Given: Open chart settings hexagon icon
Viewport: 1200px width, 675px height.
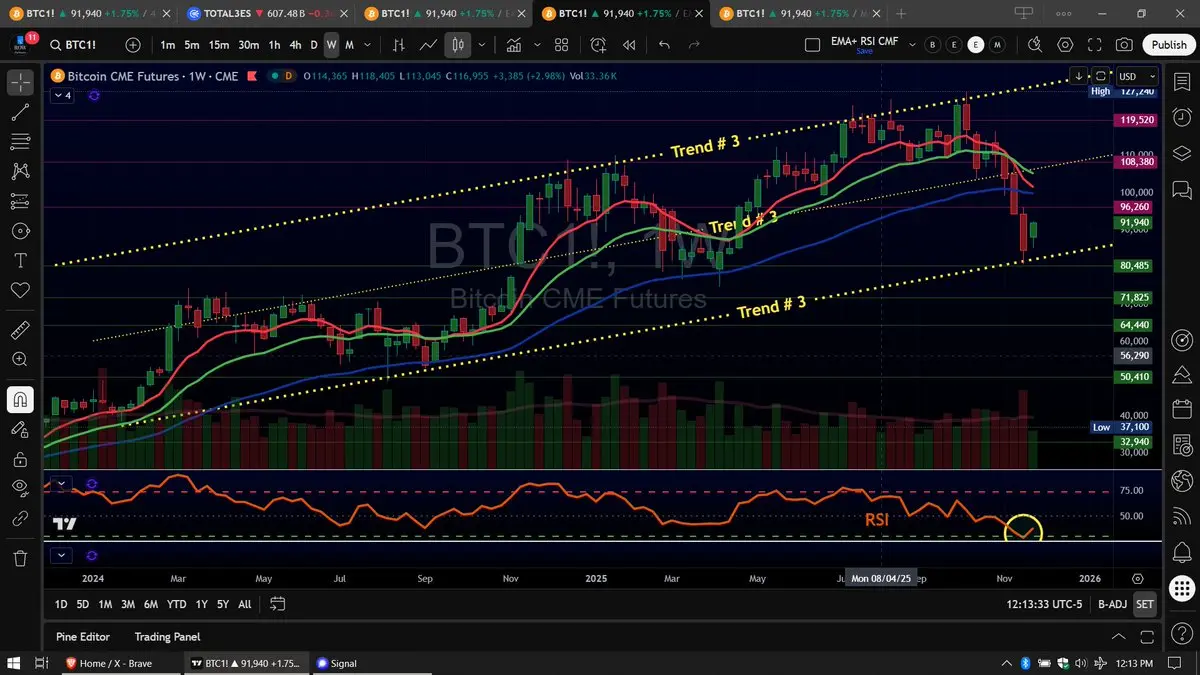Looking at the screenshot, I should pos(1064,45).
